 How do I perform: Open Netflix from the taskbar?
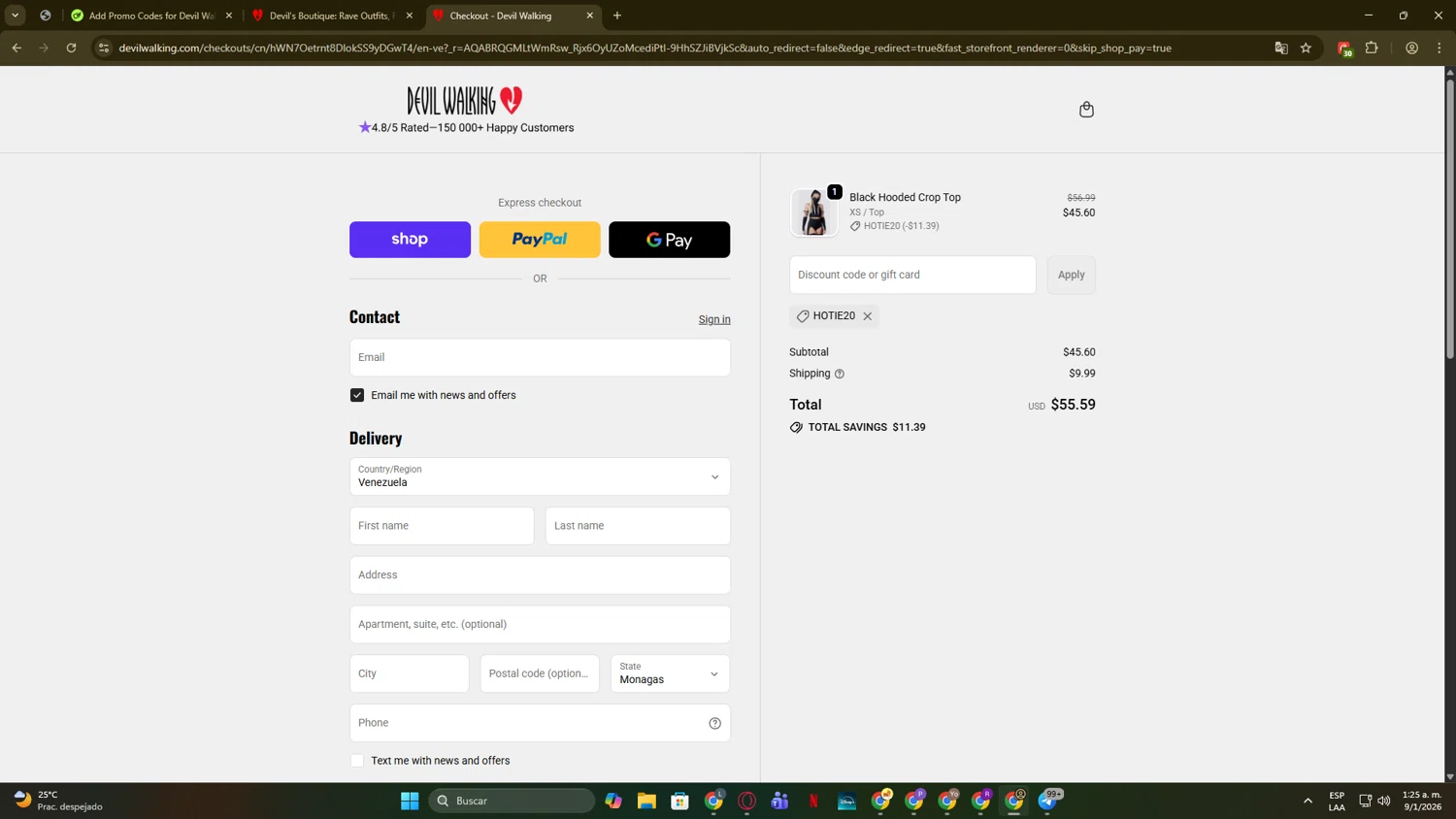coord(813,801)
